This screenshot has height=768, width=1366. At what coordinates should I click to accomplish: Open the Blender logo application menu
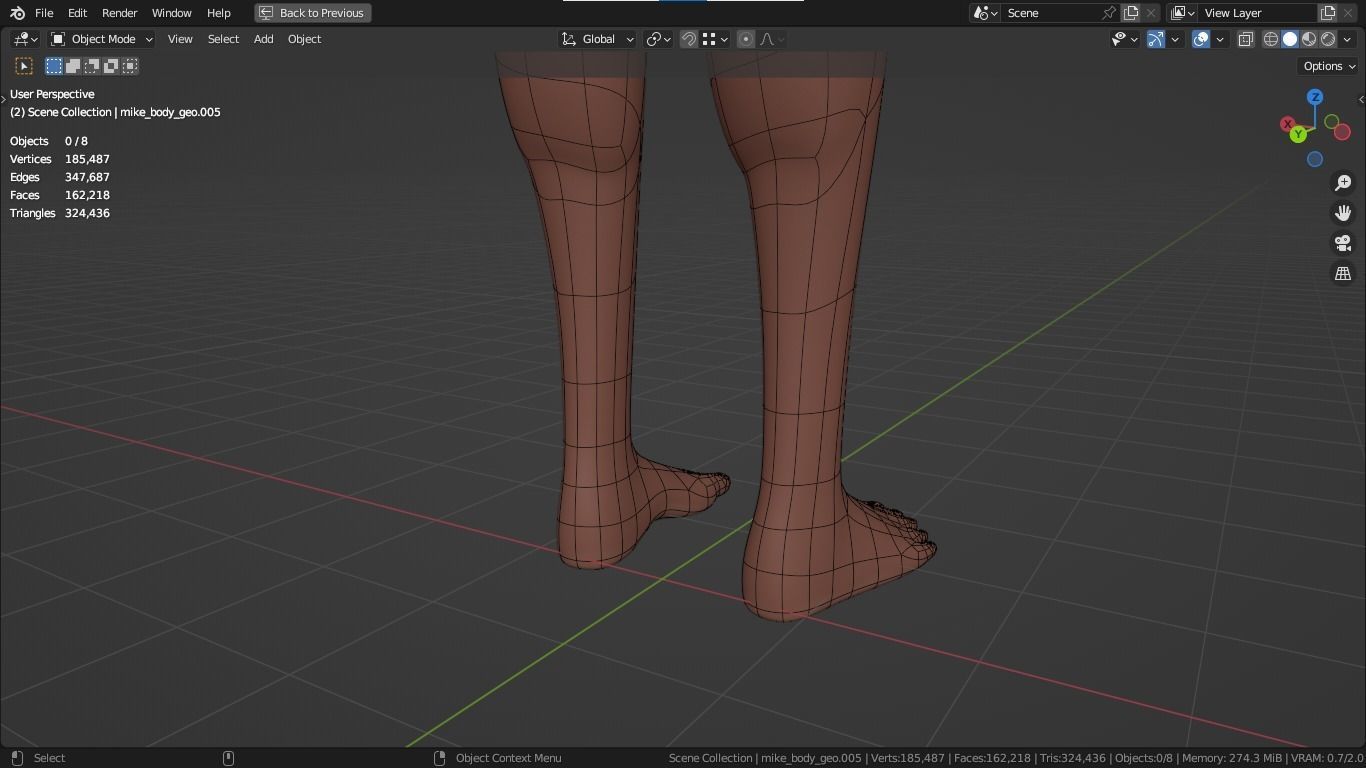(x=17, y=13)
